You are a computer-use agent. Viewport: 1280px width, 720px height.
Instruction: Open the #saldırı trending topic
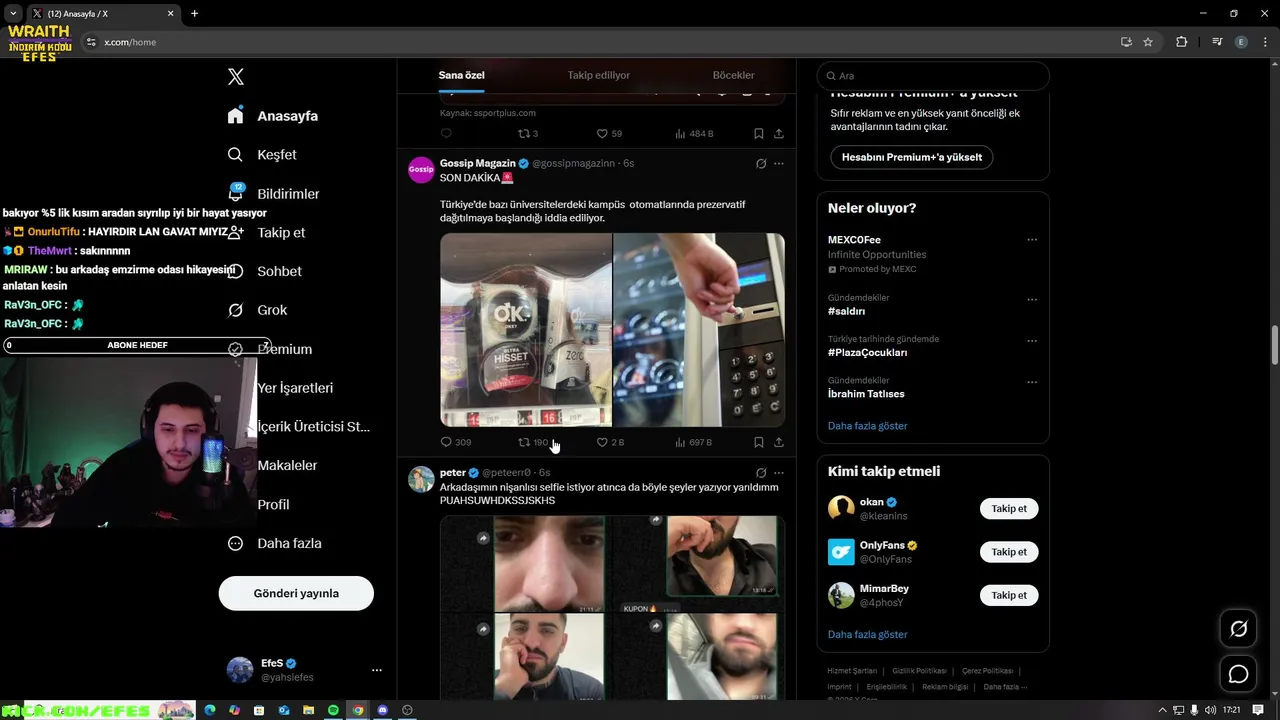(846, 311)
